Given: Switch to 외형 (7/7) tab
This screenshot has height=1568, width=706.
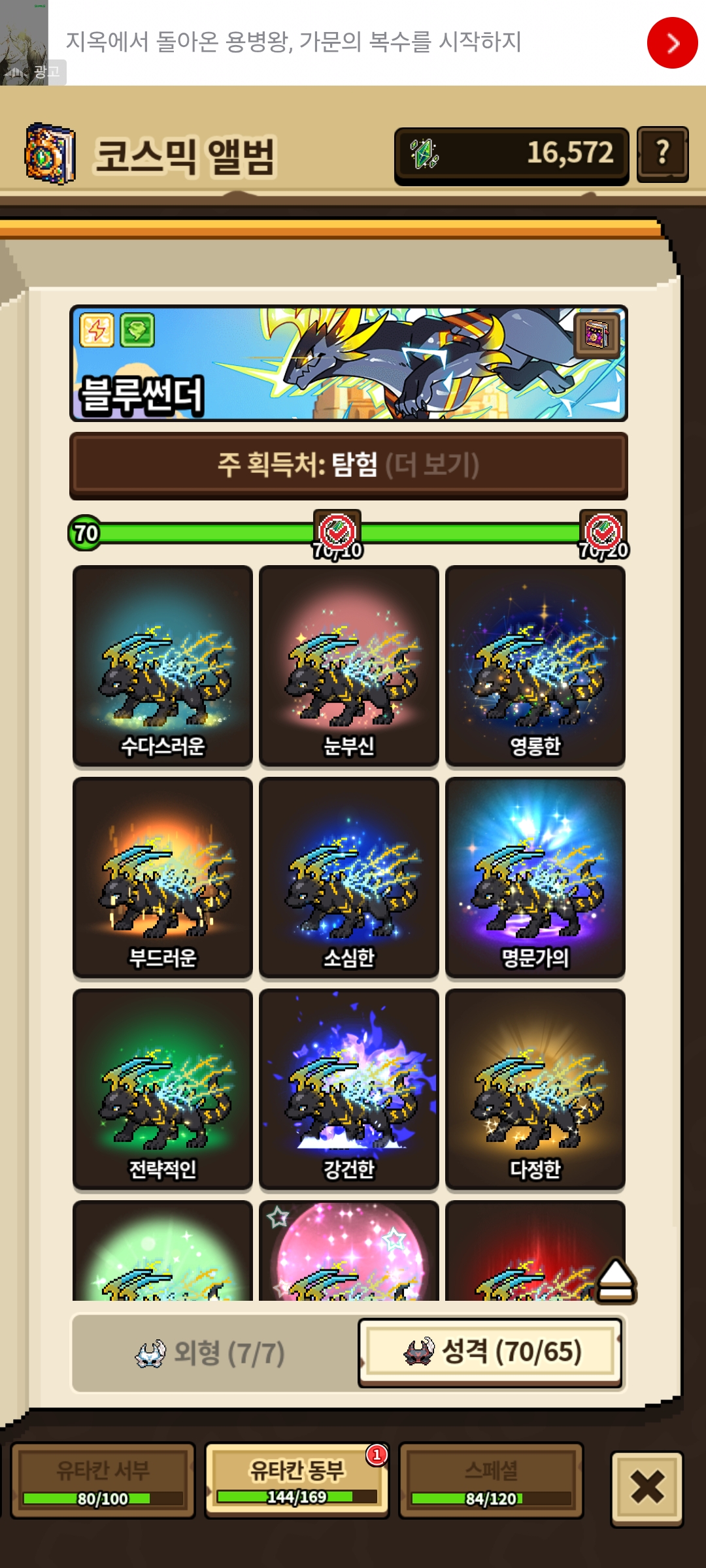Looking at the screenshot, I should point(212,1353).
